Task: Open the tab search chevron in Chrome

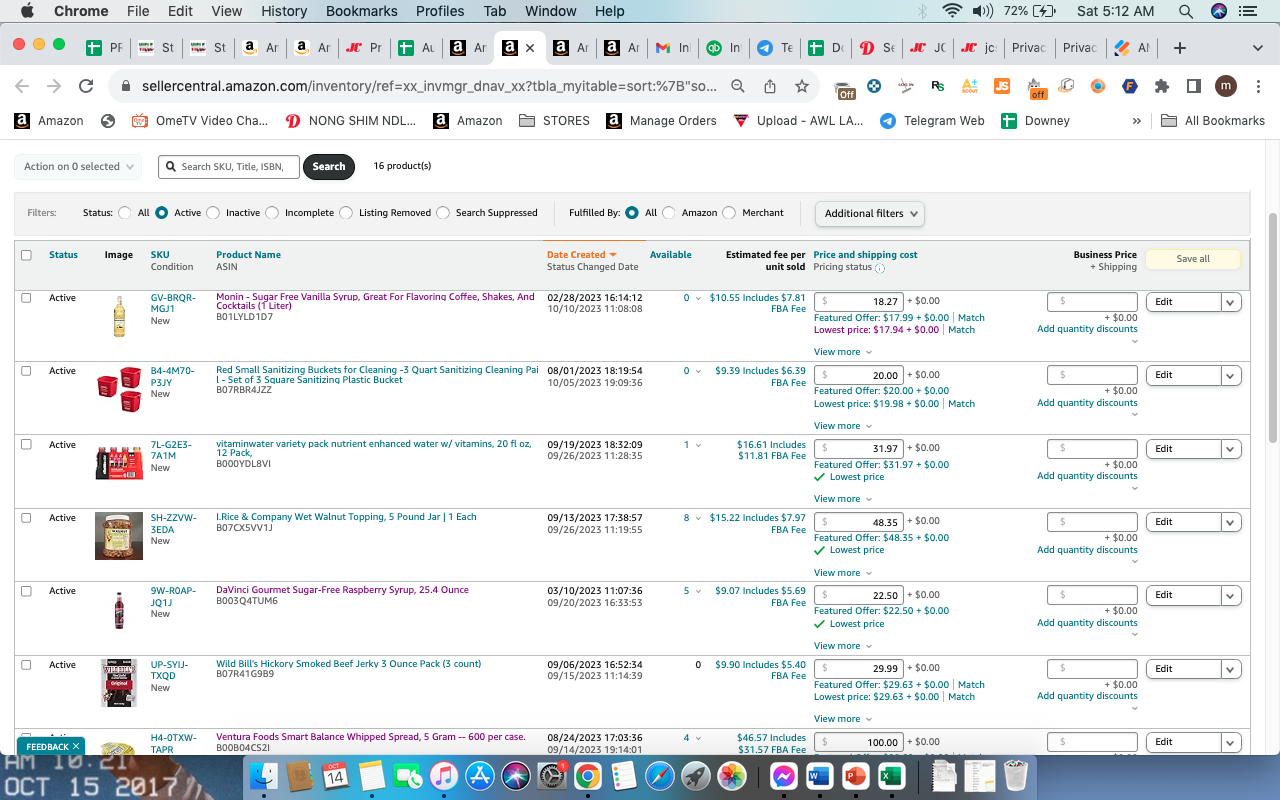Action: pyautogui.click(x=1258, y=48)
